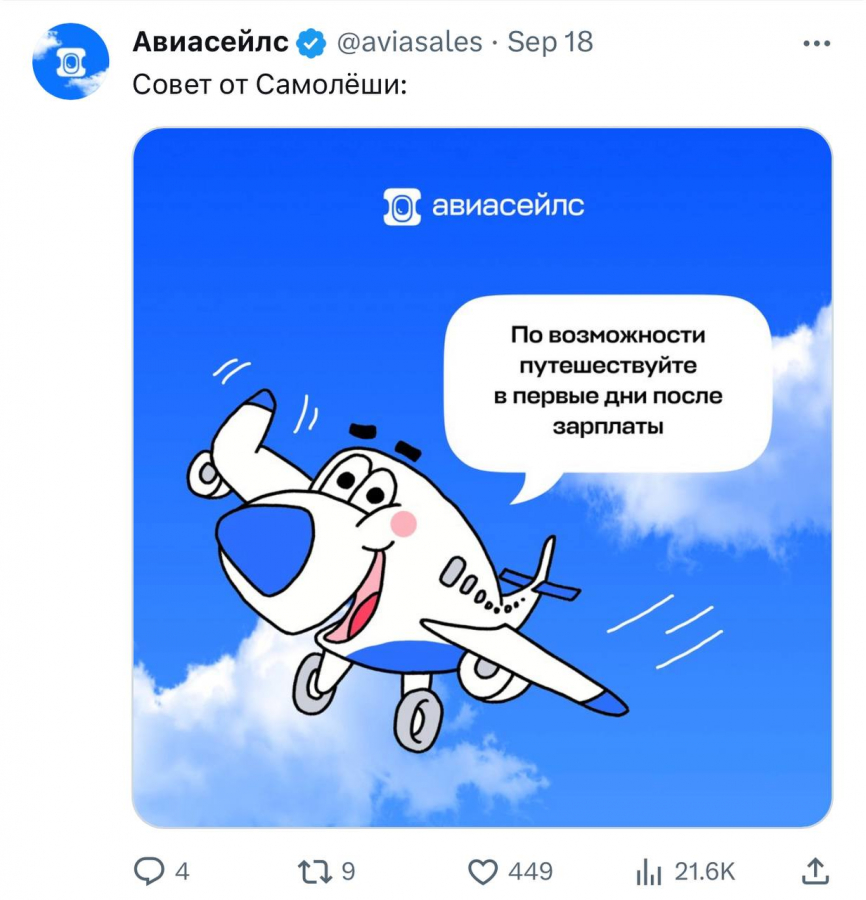Open view analytics bar chart icon
The height and width of the screenshot is (900, 866).
pos(649,871)
